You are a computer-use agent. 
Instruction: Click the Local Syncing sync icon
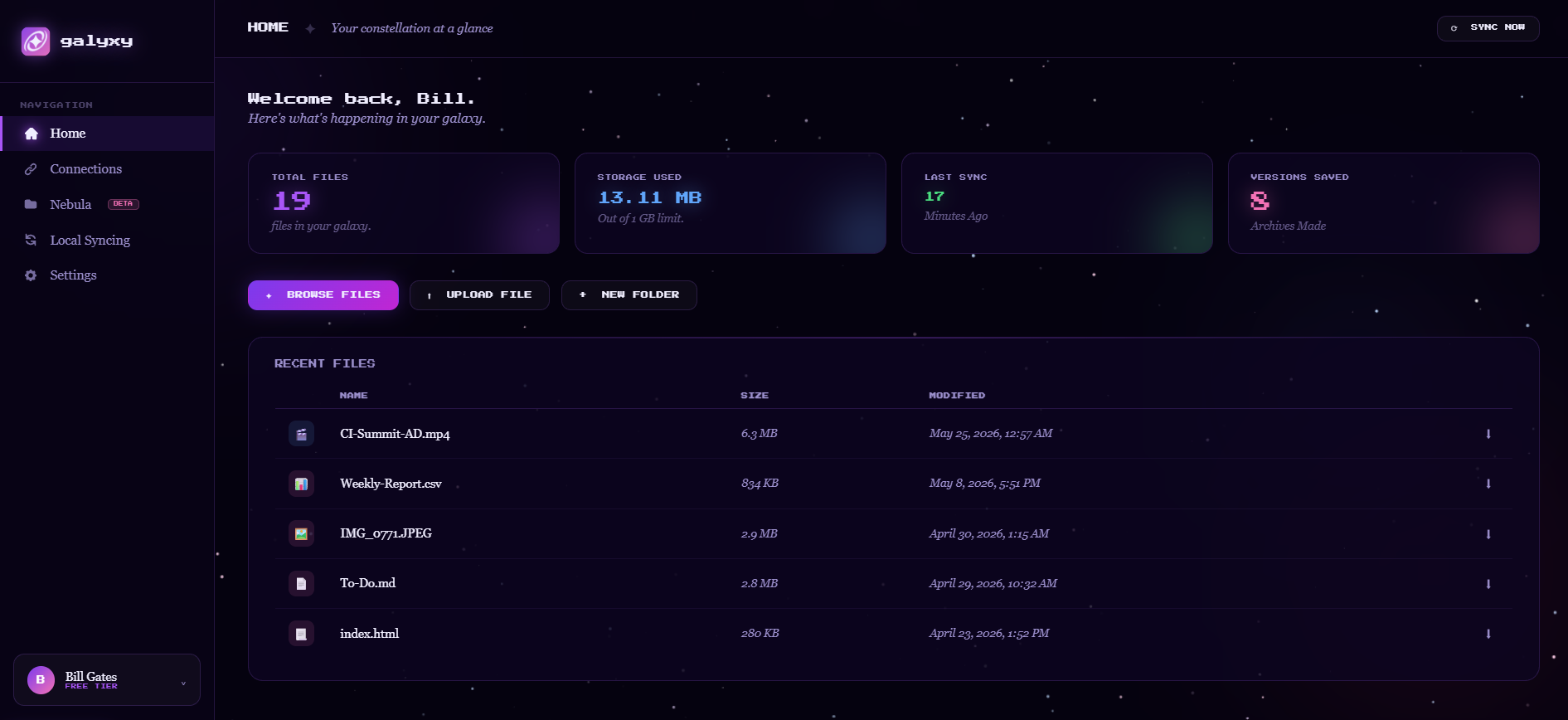click(x=31, y=240)
